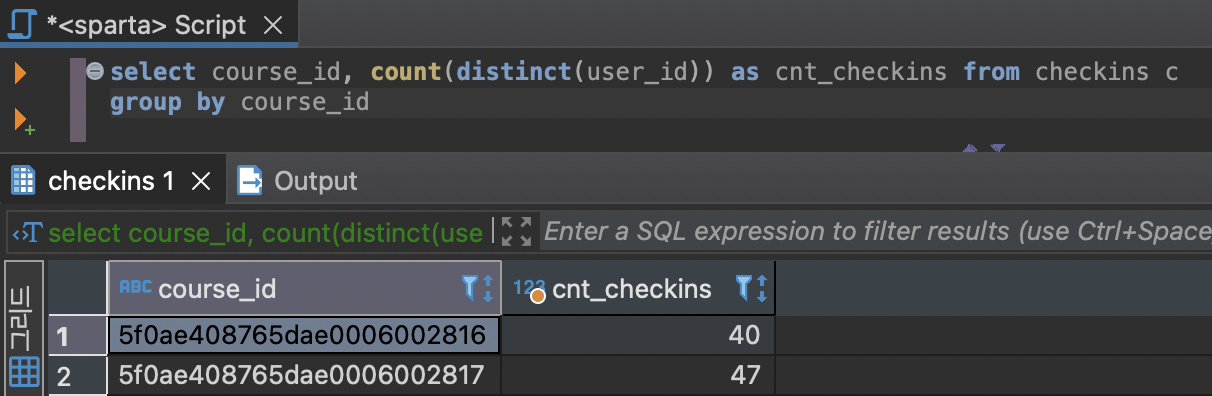Select cell 5f0ae408765dae0006002817
Image resolution: width=1212 pixels, height=396 pixels.
pyautogui.click(x=304, y=376)
